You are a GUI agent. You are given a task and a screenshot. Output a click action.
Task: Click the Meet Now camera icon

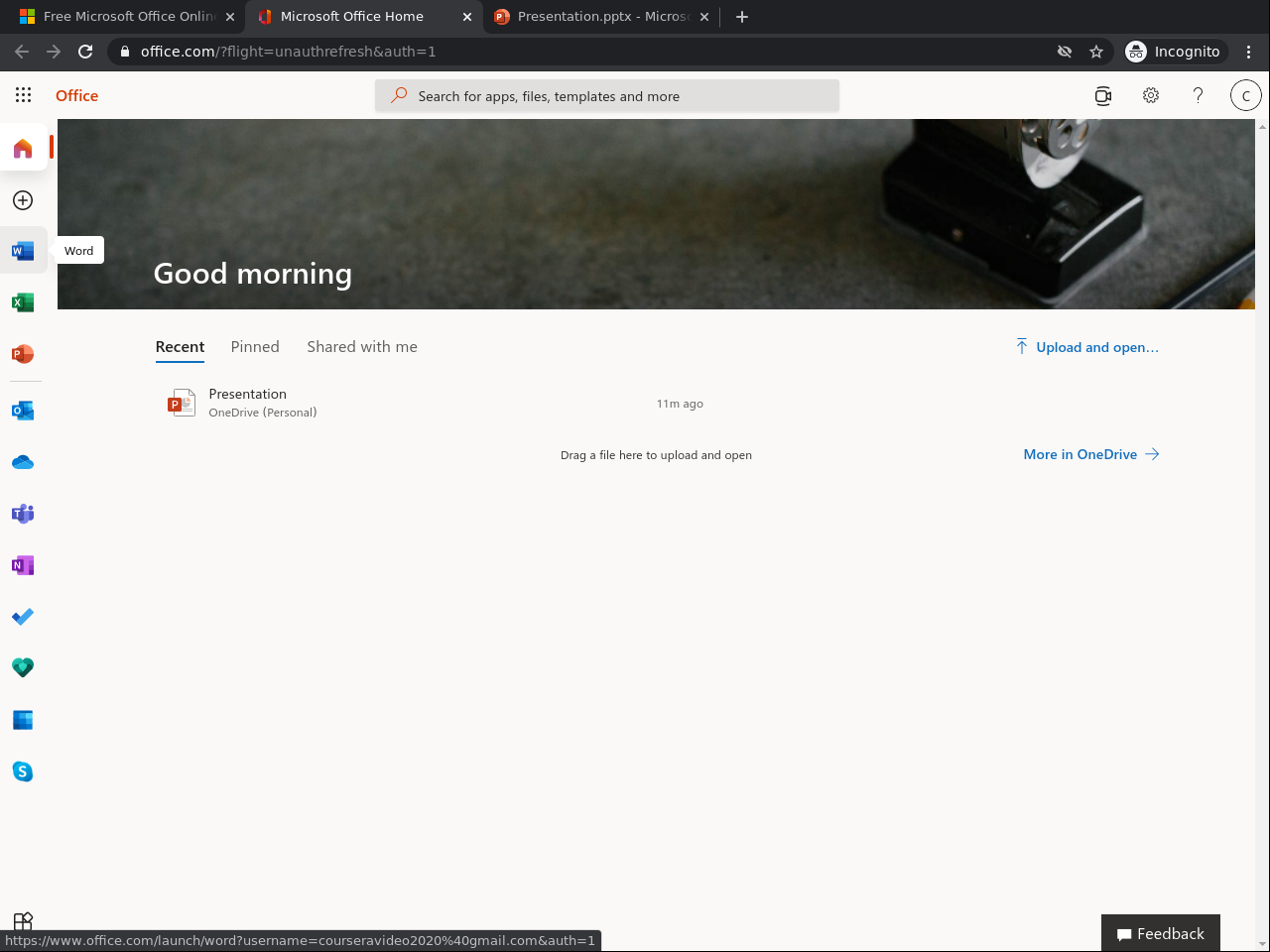(x=1103, y=95)
